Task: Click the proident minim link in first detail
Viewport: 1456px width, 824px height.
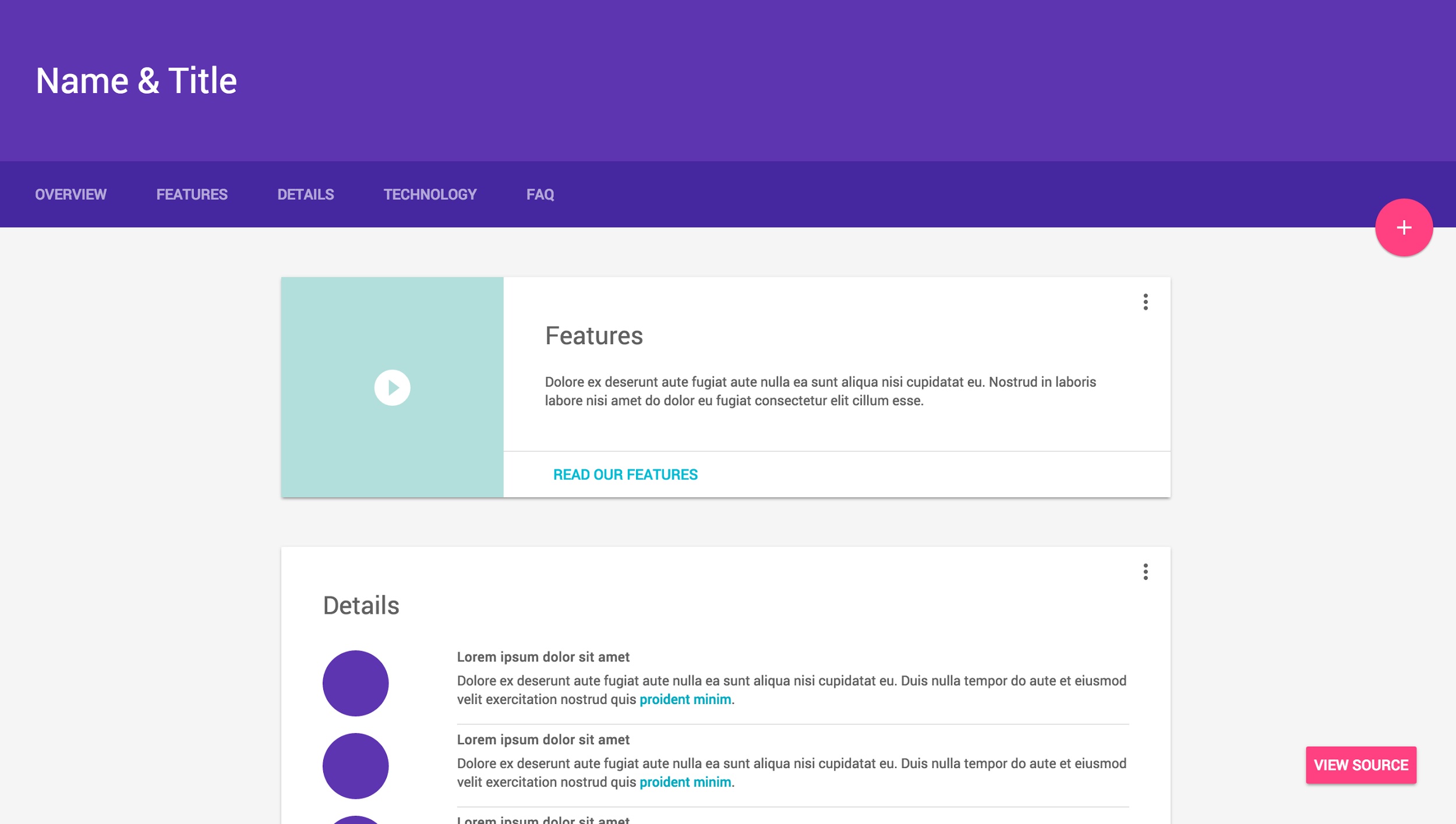Action: (685, 699)
